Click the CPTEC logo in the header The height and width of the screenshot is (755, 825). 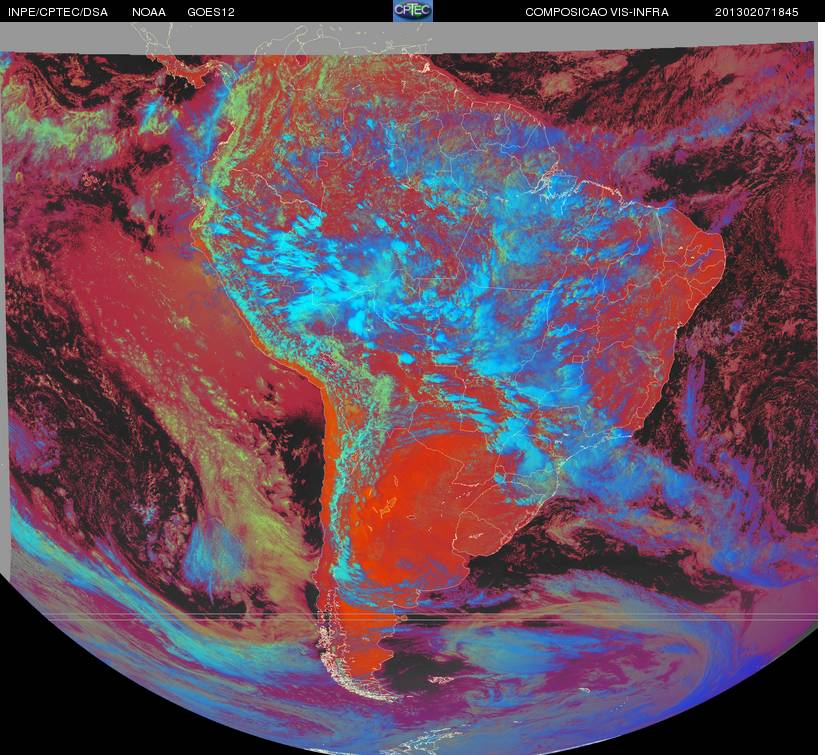click(413, 11)
